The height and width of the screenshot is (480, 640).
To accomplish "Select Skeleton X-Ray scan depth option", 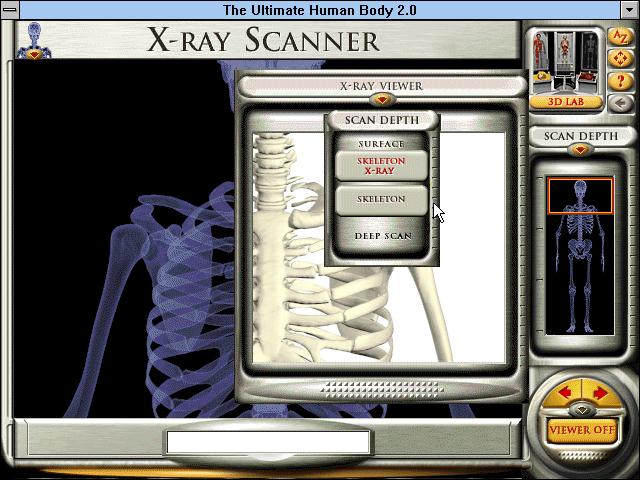I will 381,166.
